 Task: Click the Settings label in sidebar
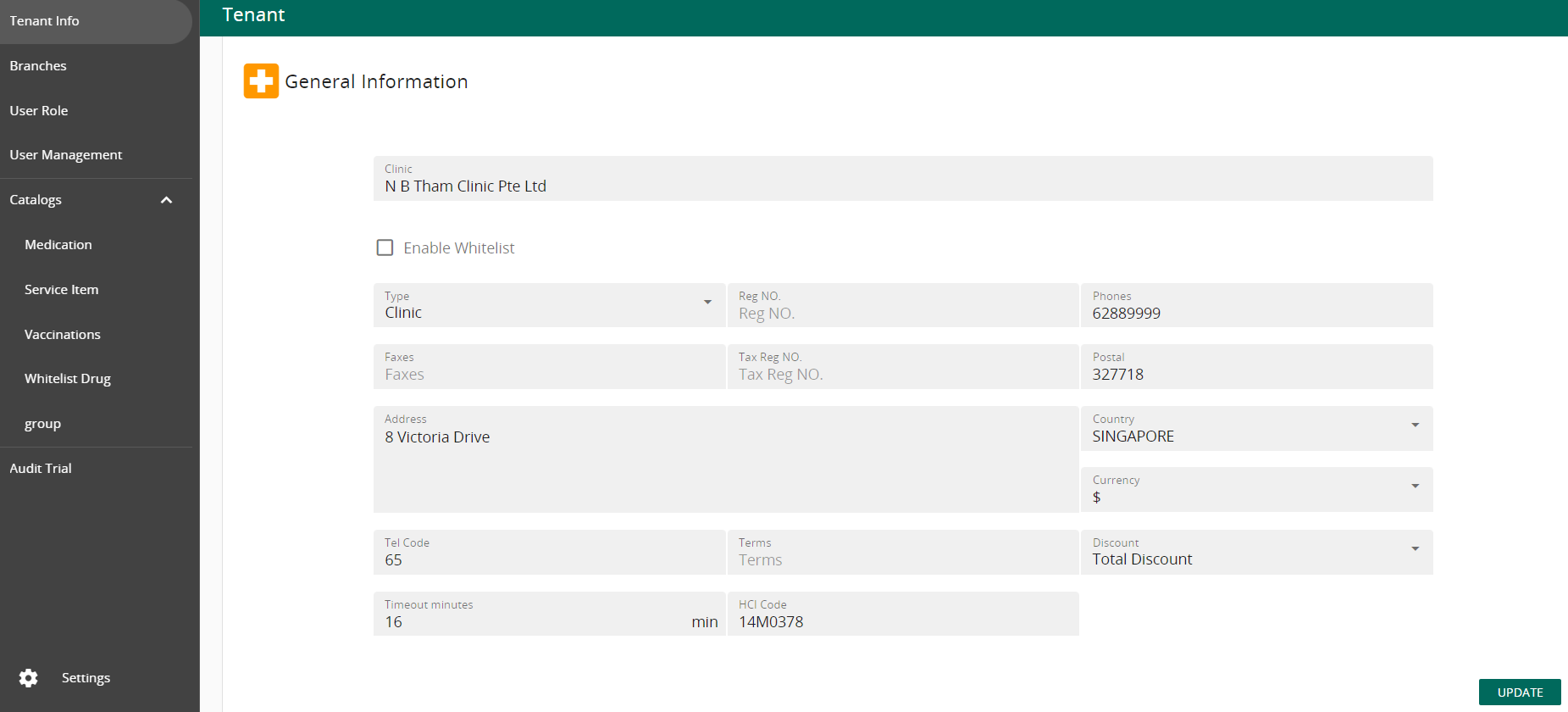tap(86, 678)
